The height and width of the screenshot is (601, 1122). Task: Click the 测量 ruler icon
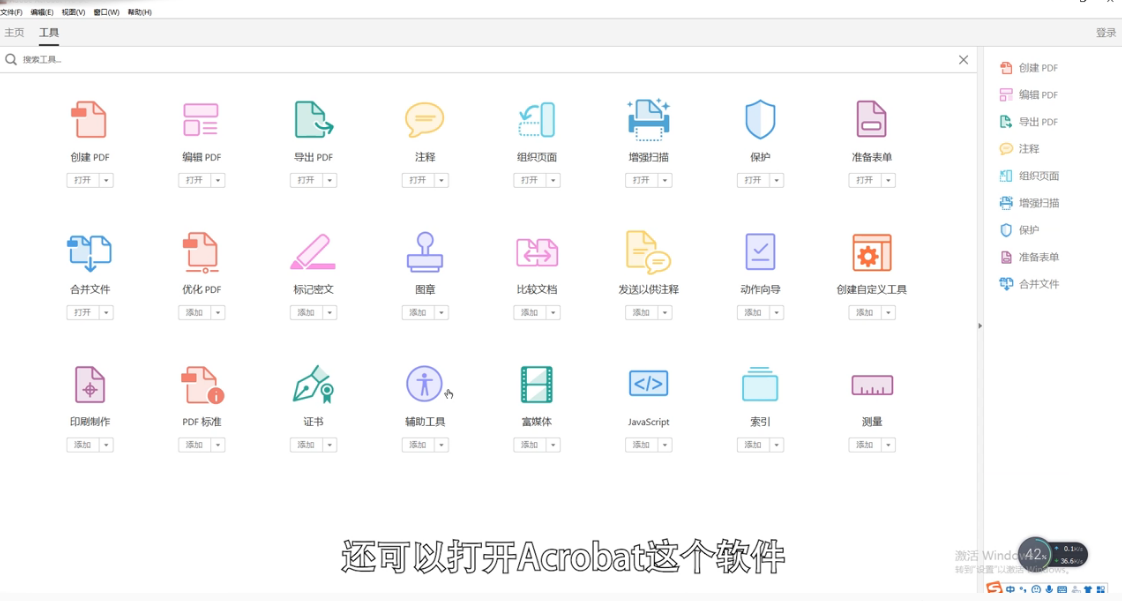point(872,385)
